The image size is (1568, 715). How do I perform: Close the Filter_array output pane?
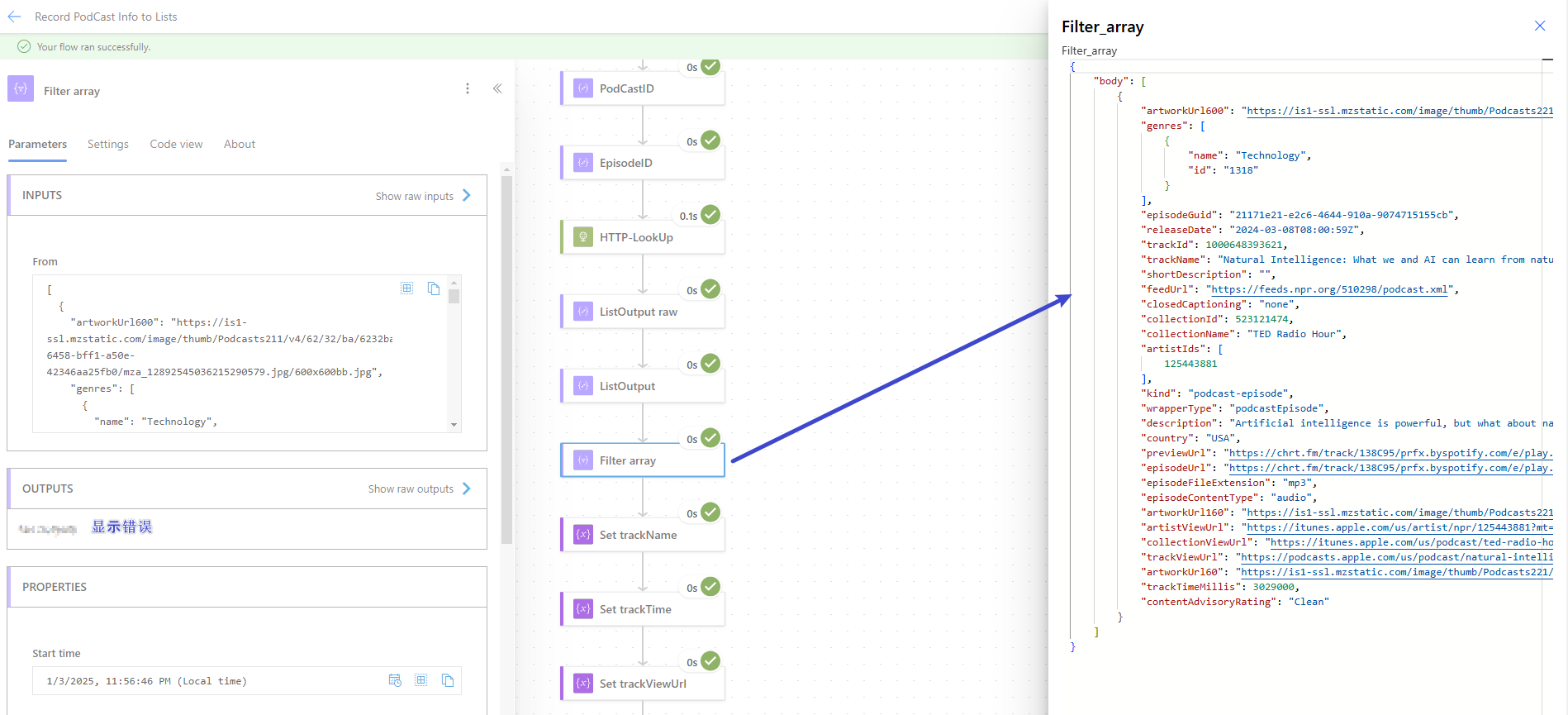pyautogui.click(x=1540, y=26)
